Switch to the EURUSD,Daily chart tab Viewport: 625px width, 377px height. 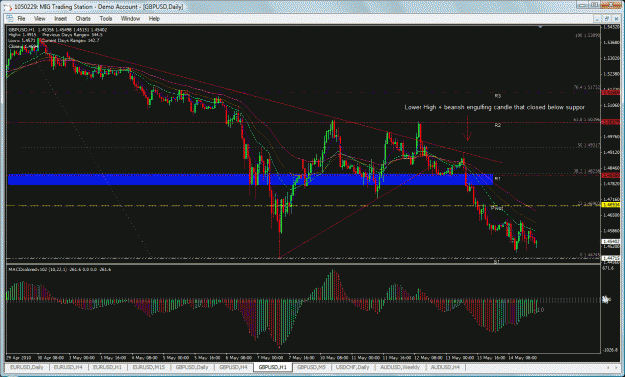[x=27, y=367]
